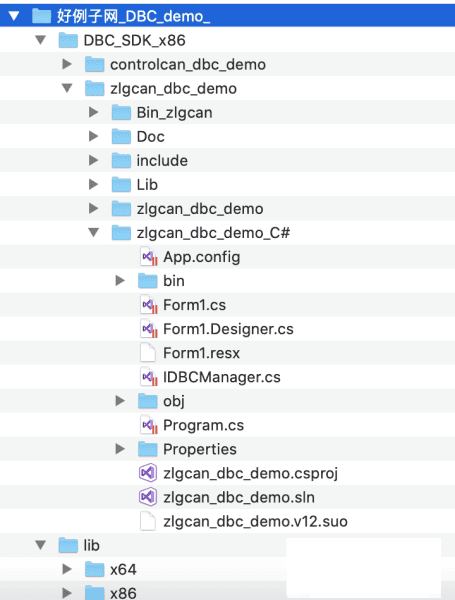Select the Form1.Designer.cs file icon

(x=148, y=329)
